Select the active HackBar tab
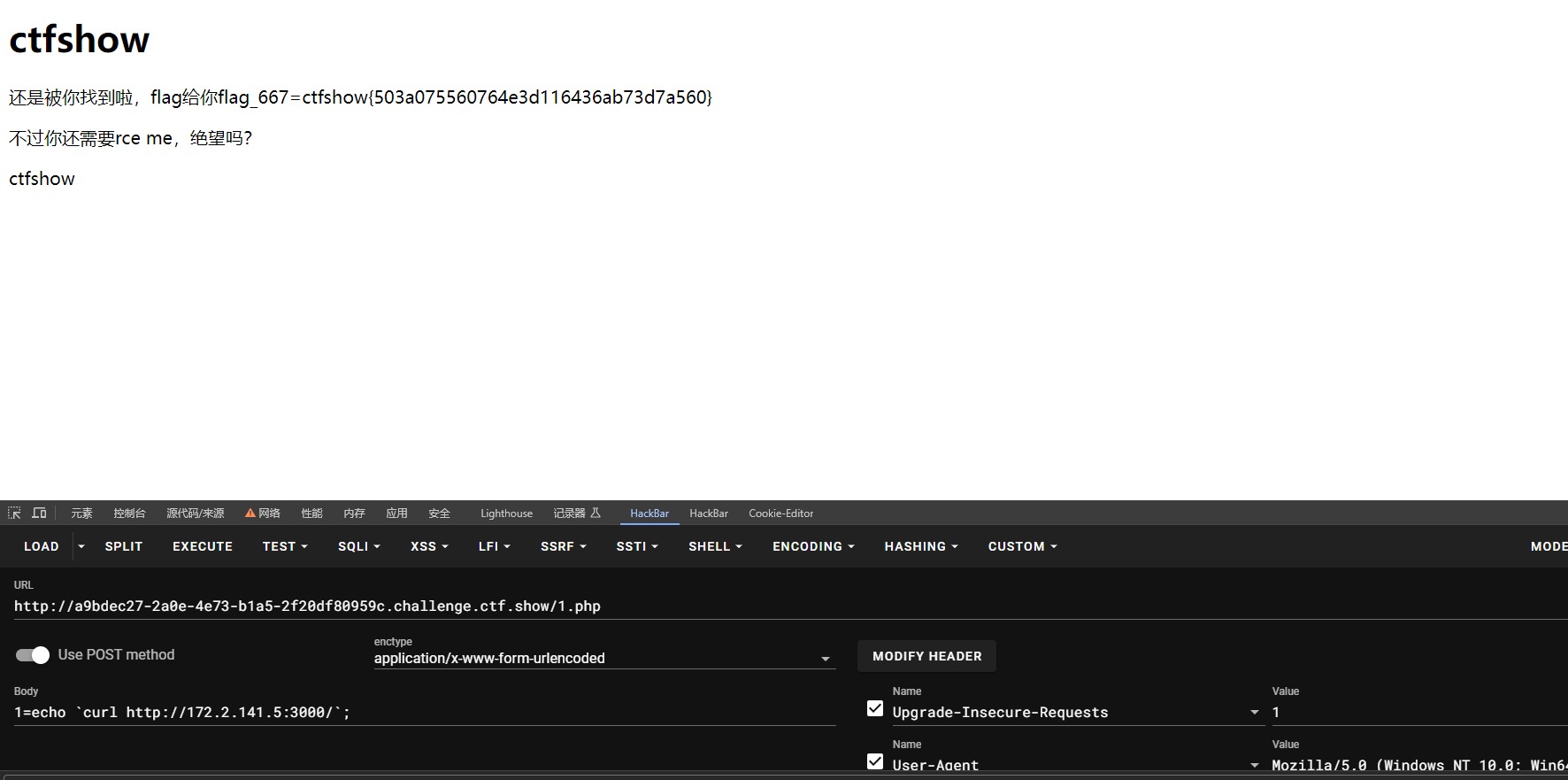This screenshot has width=1568, height=780. [649, 514]
